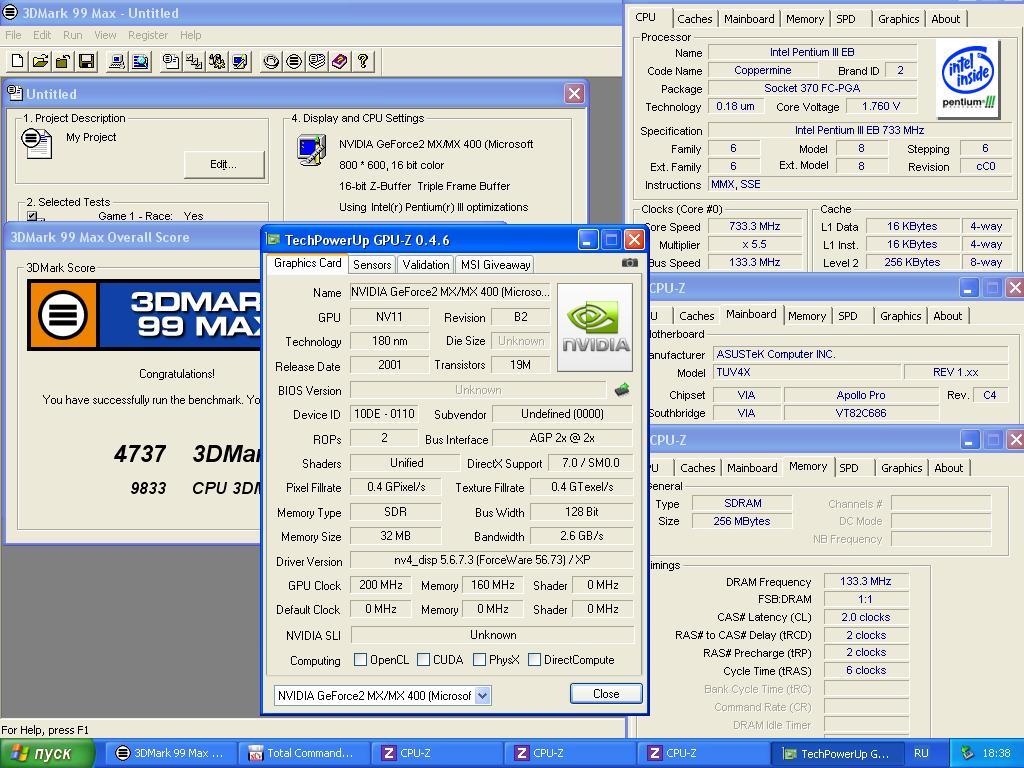Click the Start button labeled пуск
Image resolution: width=1024 pixels, height=768 pixels.
[47, 753]
